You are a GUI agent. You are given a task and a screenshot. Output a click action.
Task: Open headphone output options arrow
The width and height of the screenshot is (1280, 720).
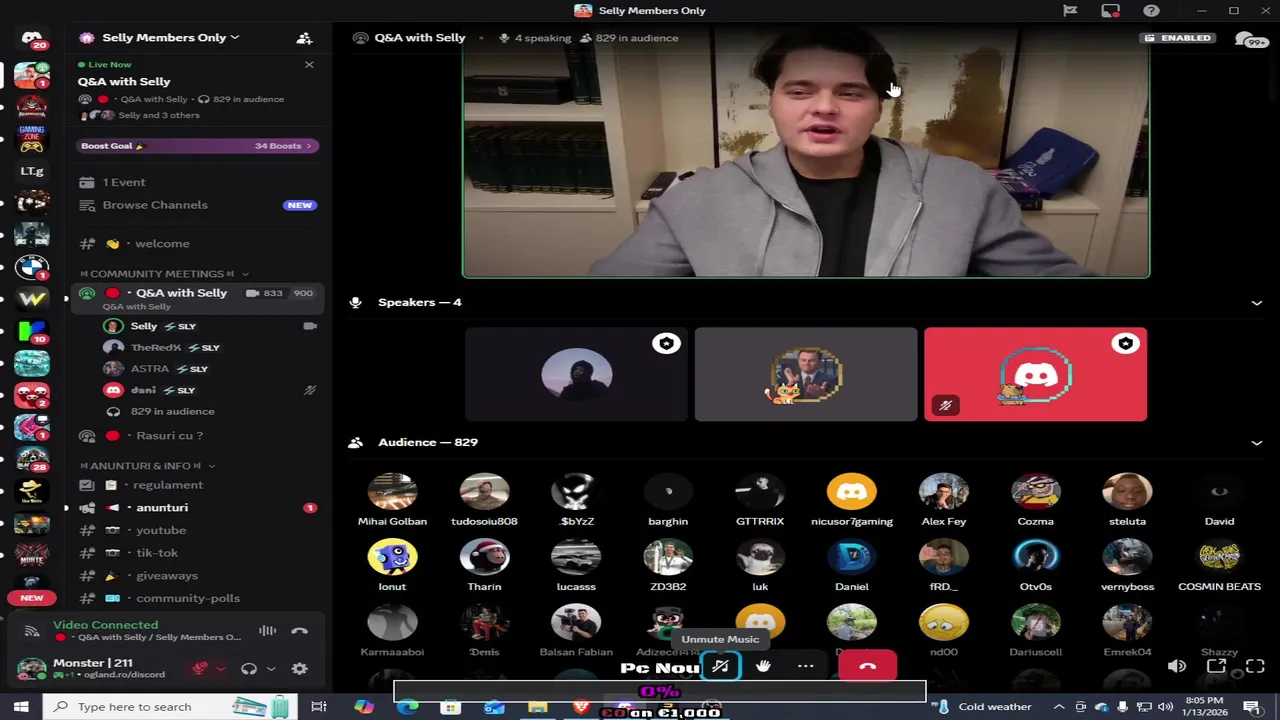click(271, 669)
